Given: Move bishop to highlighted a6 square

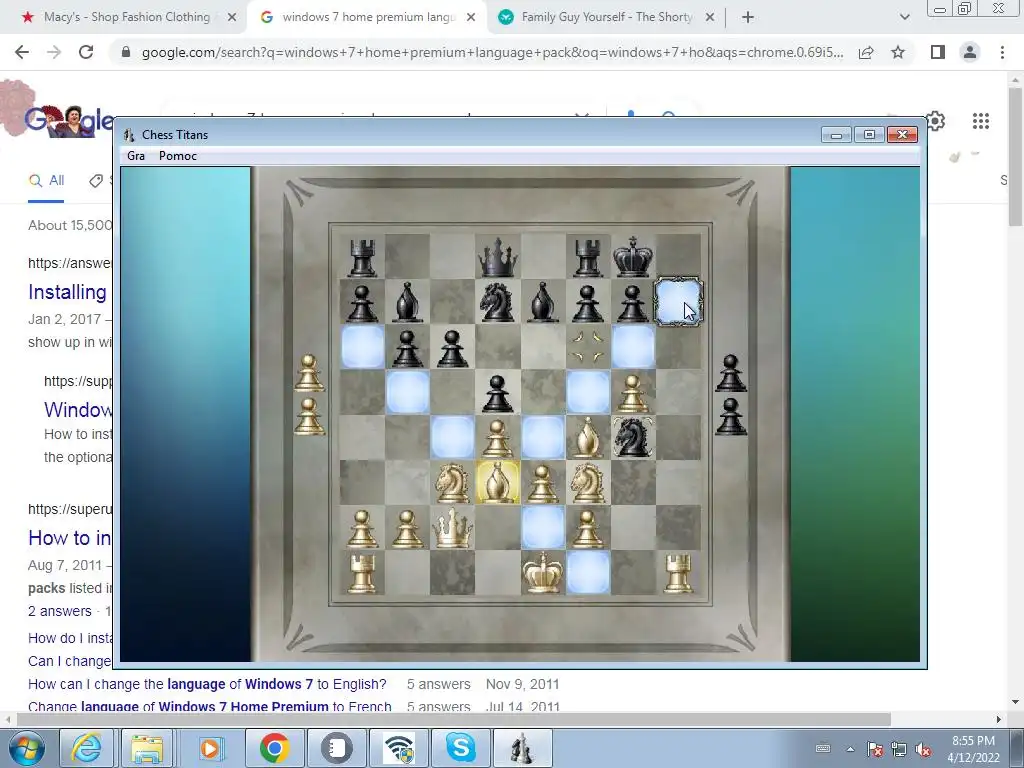Looking at the screenshot, I should (362, 347).
